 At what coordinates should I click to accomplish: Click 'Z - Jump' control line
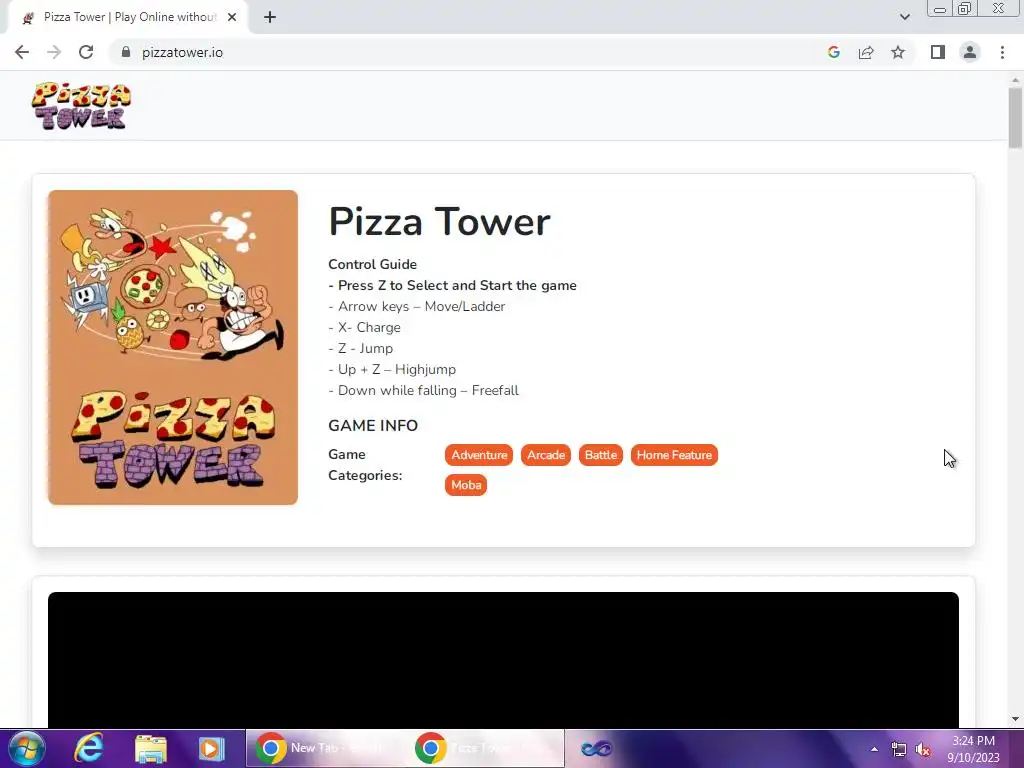point(360,348)
